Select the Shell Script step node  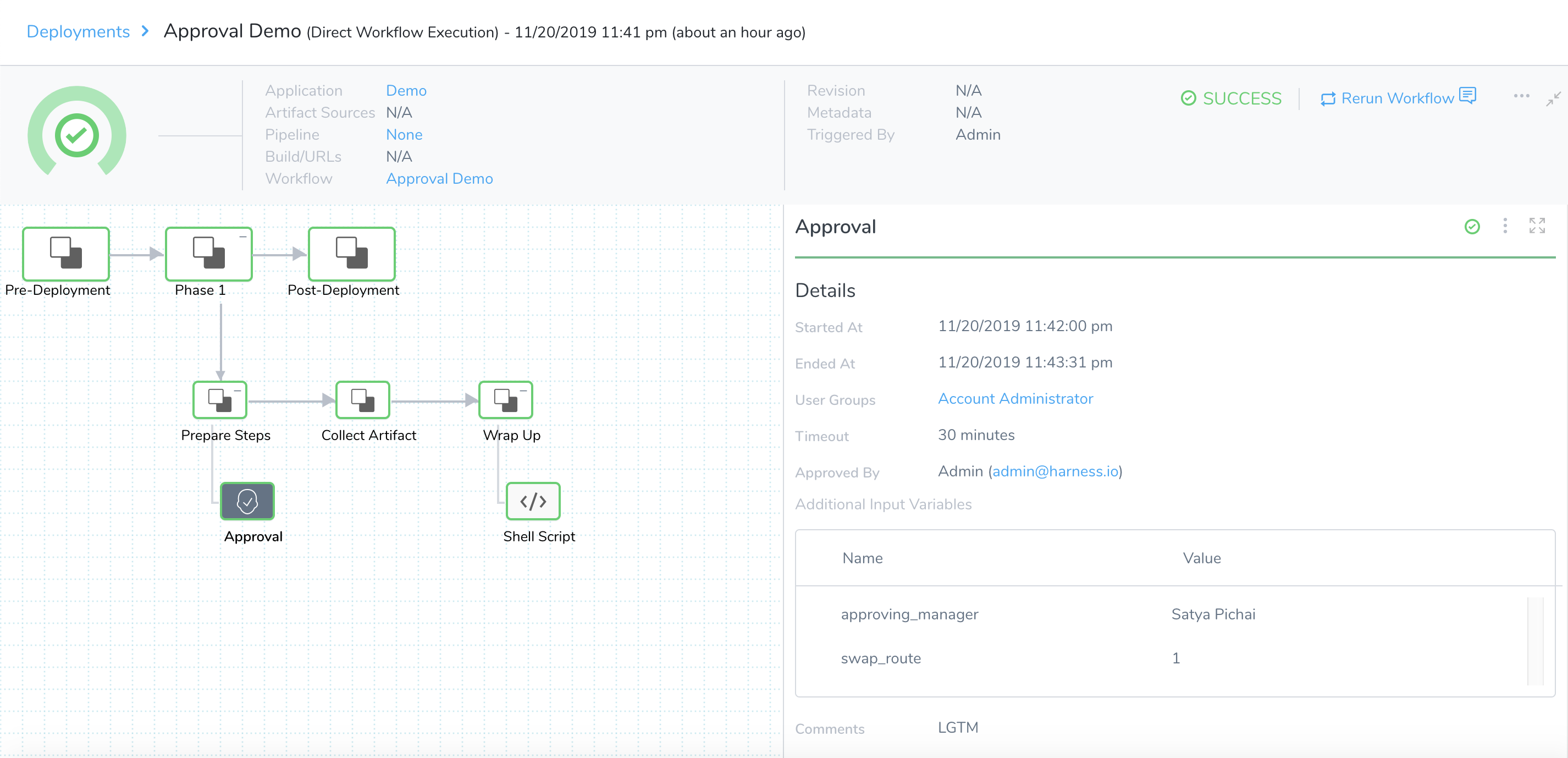click(533, 501)
